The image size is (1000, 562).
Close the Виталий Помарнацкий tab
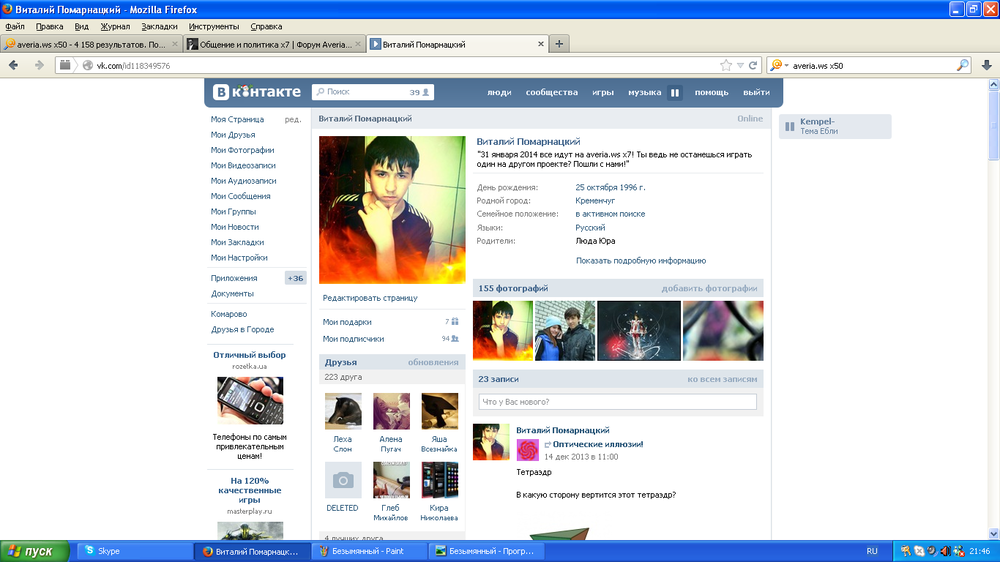pyautogui.click(x=541, y=44)
